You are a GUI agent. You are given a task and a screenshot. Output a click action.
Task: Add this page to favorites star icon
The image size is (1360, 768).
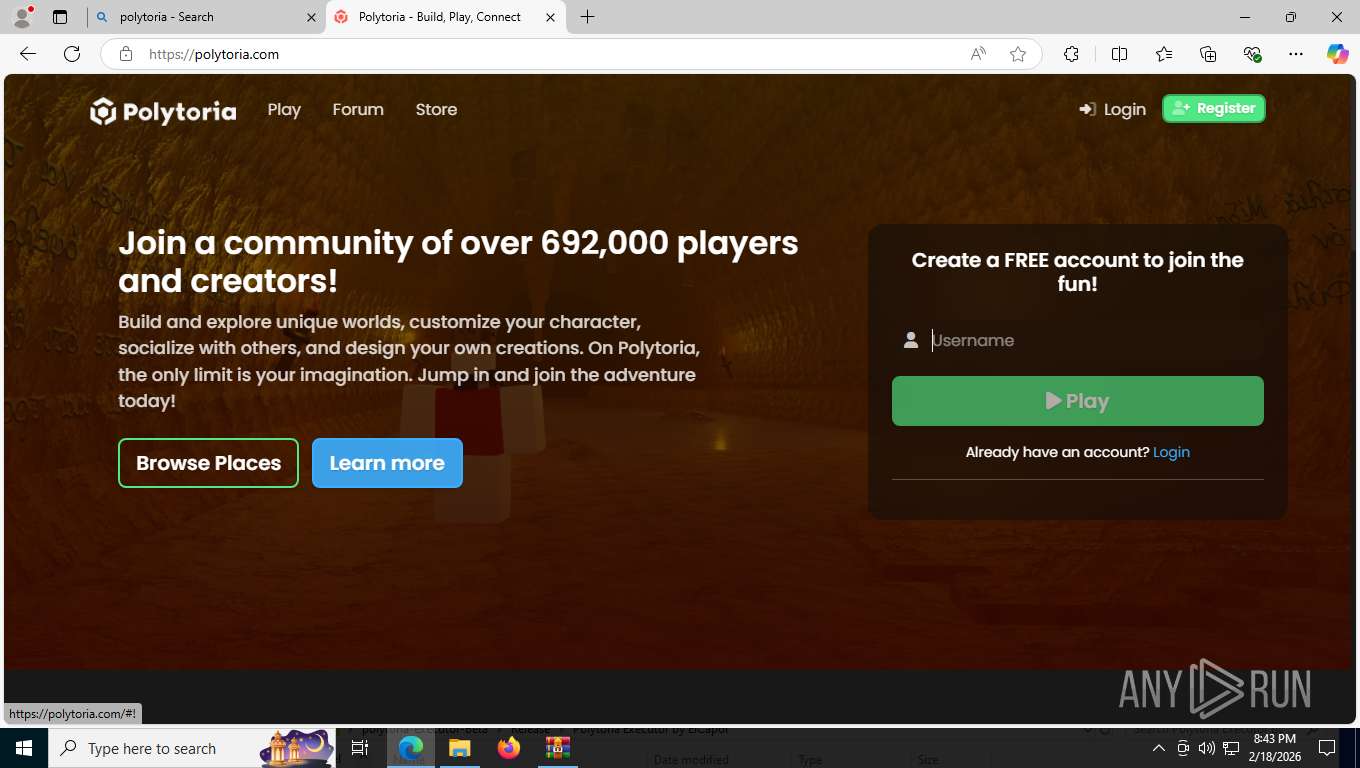pos(1018,54)
